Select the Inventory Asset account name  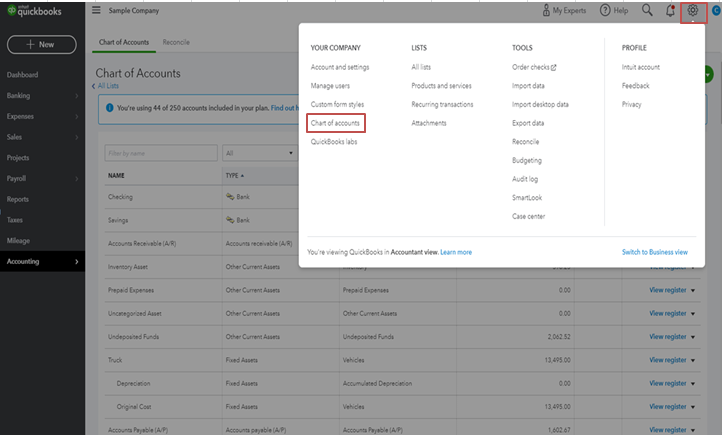coord(128,267)
